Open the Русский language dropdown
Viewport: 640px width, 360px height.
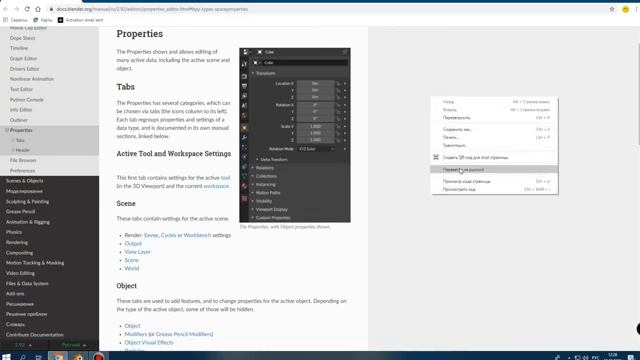[x=73, y=345]
